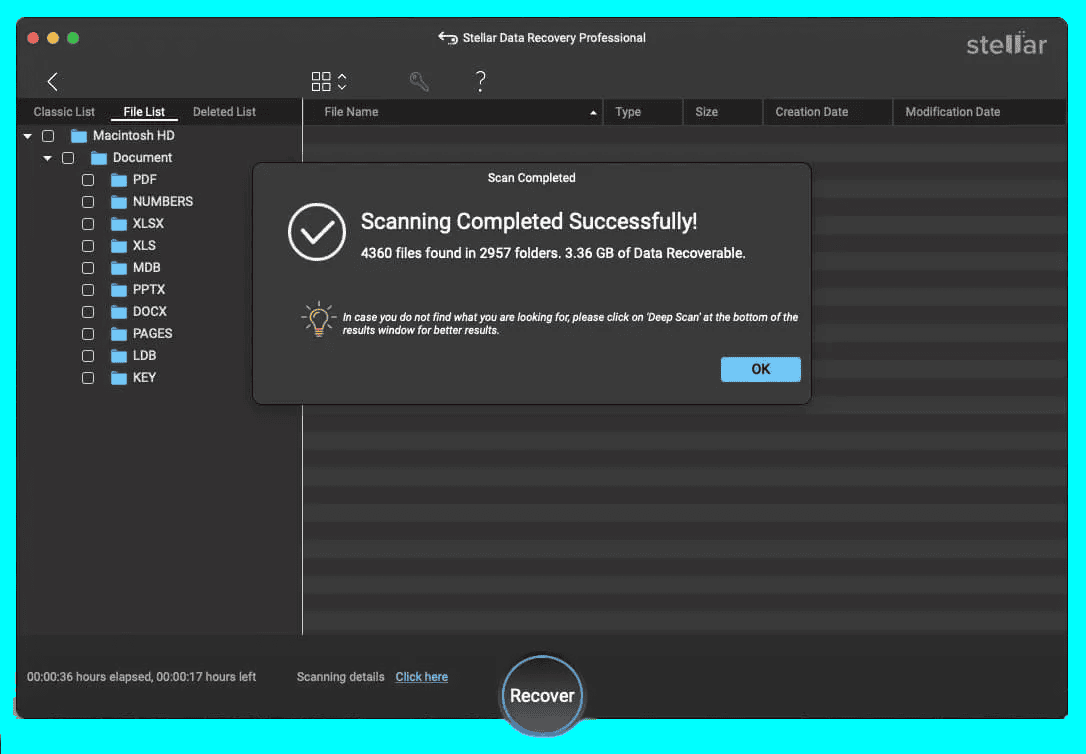Click the Creation Date column header
The image size is (1086, 754).
[x=811, y=112]
